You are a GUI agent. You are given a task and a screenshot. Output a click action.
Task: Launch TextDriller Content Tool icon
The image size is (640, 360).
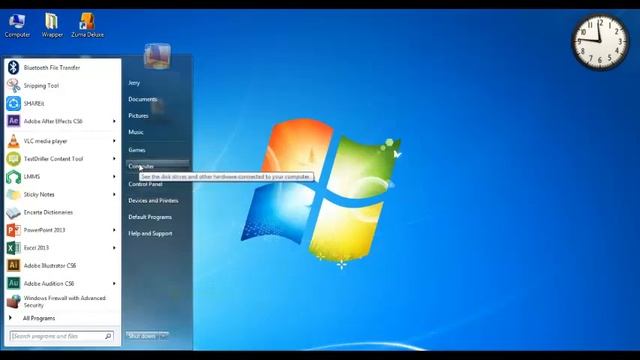(13, 159)
